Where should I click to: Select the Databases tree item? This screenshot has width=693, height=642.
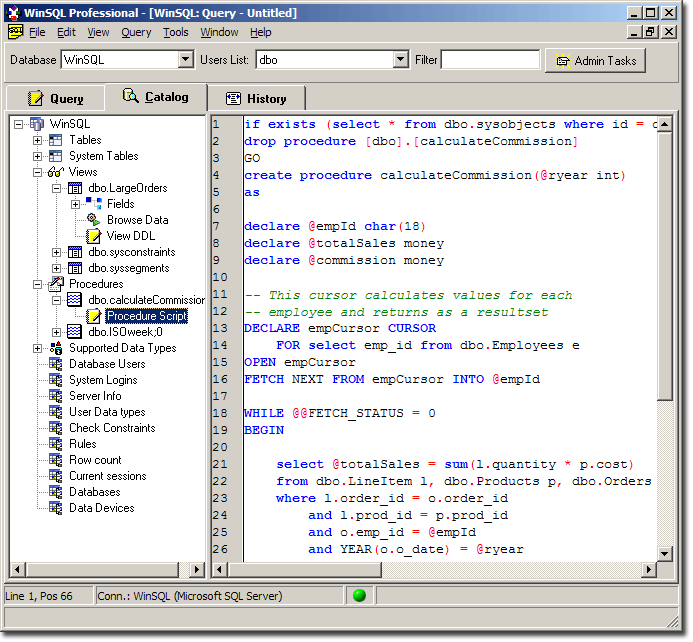95,492
